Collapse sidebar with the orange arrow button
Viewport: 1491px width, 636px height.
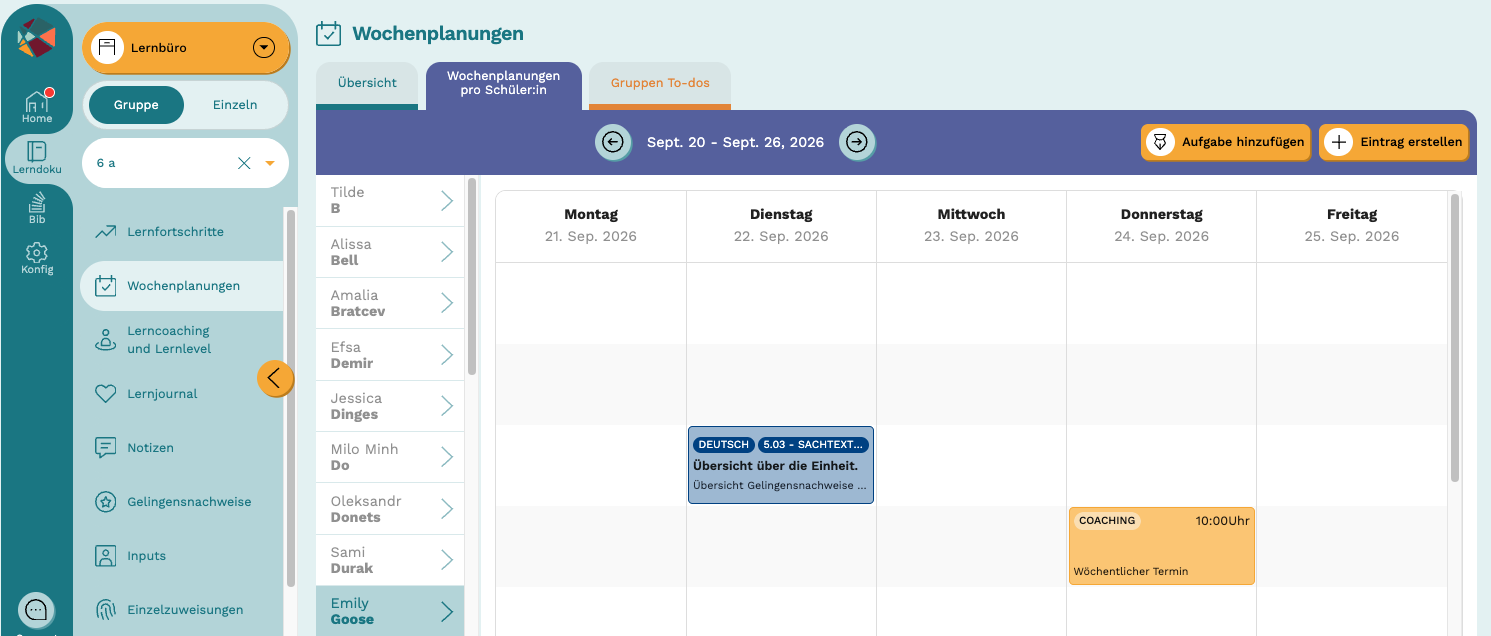pyautogui.click(x=275, y=378)
